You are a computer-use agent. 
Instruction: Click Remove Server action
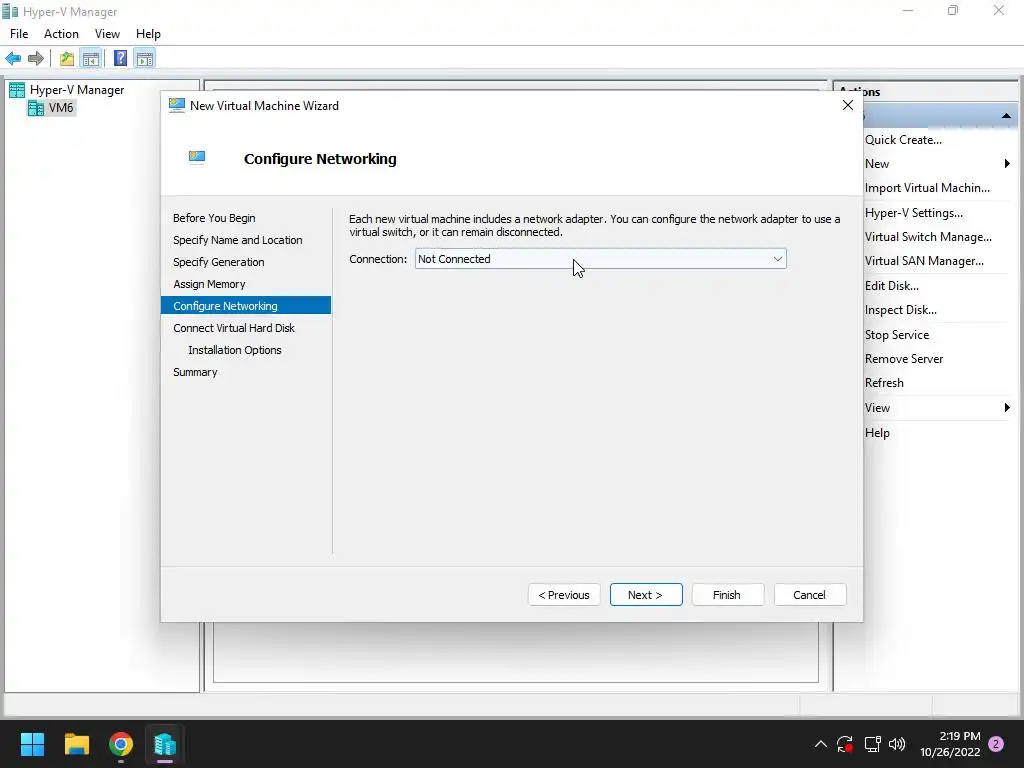[904, 359]
